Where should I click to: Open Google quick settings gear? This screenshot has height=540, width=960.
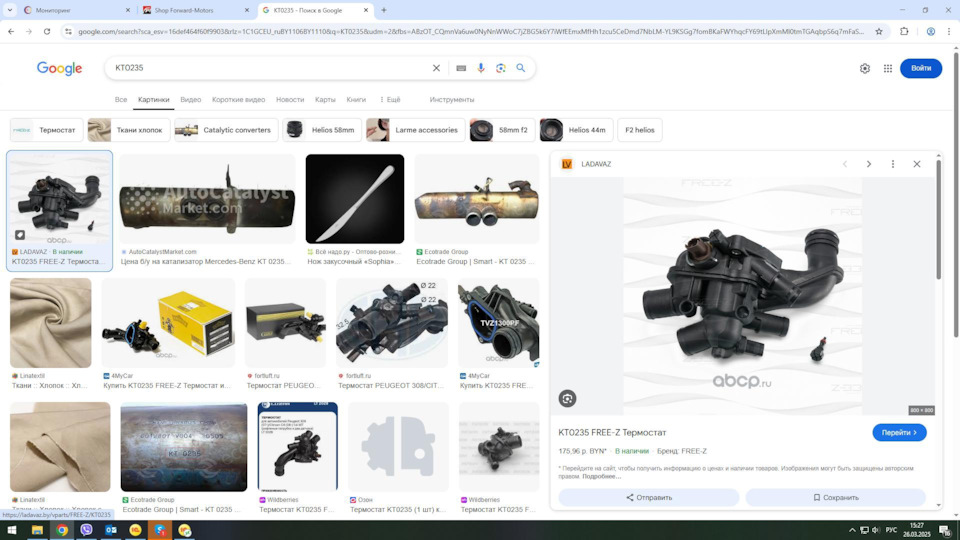865,68
